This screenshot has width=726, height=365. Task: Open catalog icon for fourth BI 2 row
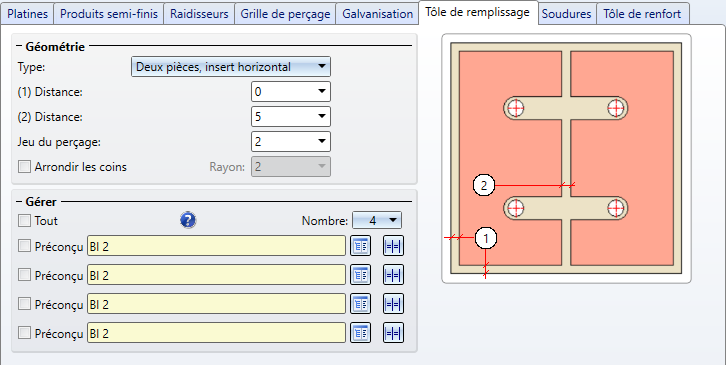[x=361, y=333]
